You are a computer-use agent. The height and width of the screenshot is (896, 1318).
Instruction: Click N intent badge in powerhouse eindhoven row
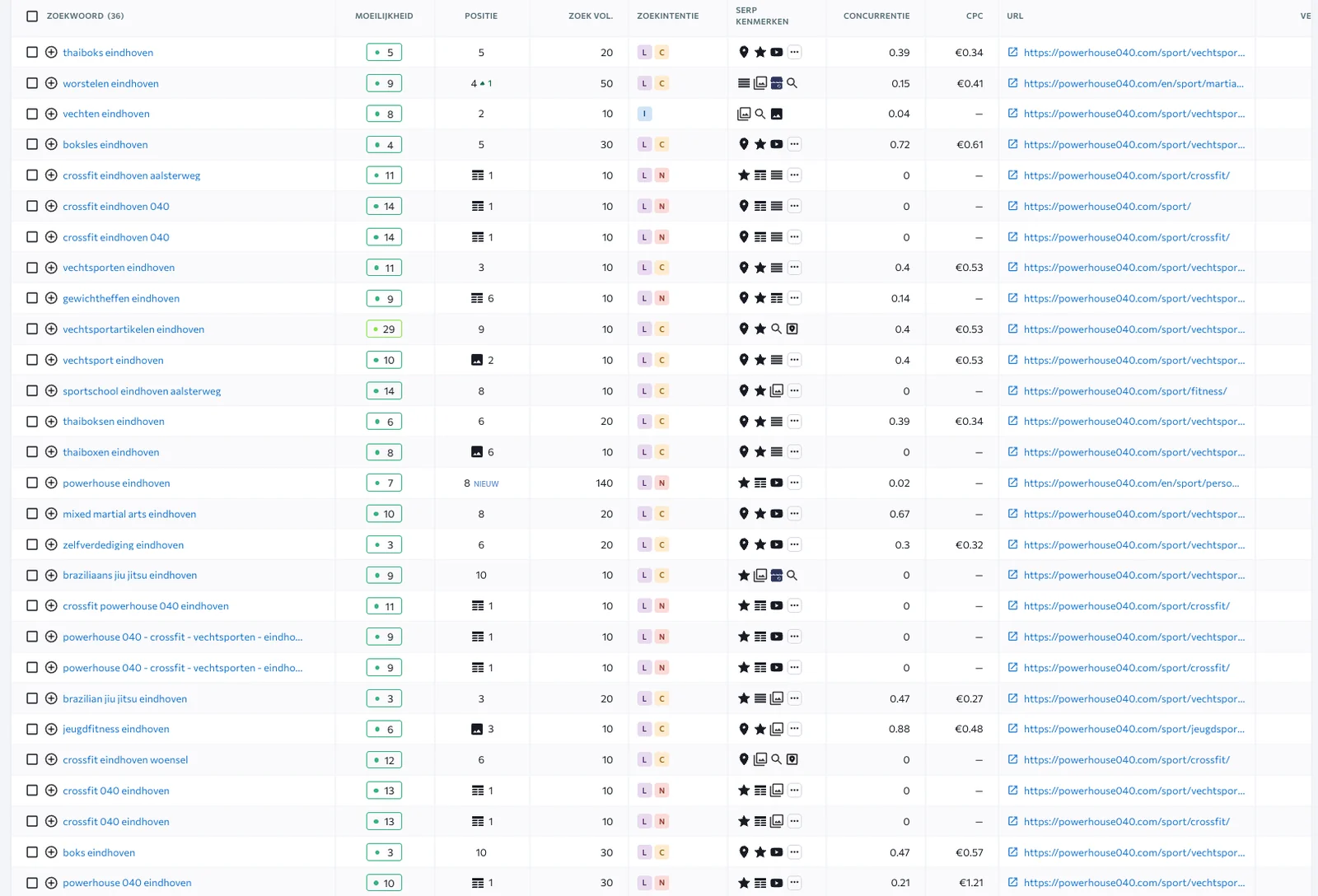(x=661, y=483)
